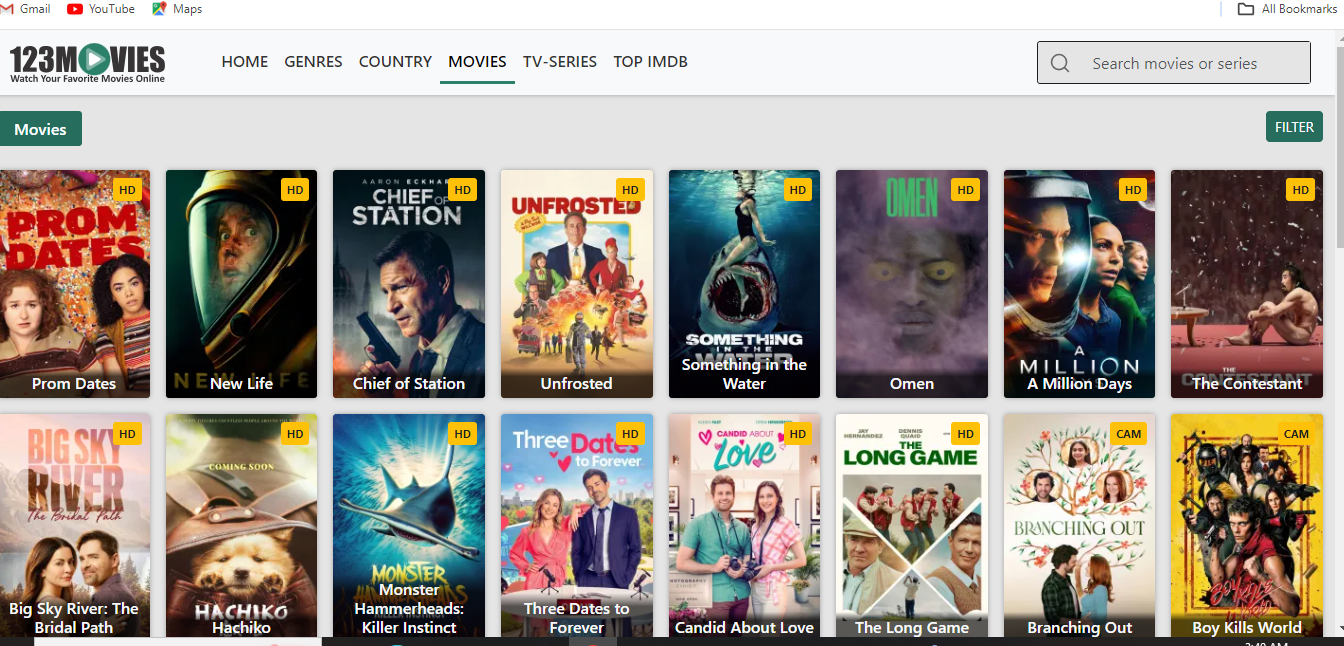Open the COUNTRY menu
This screenshot has height=646, width=1344.
coord(395,62)
